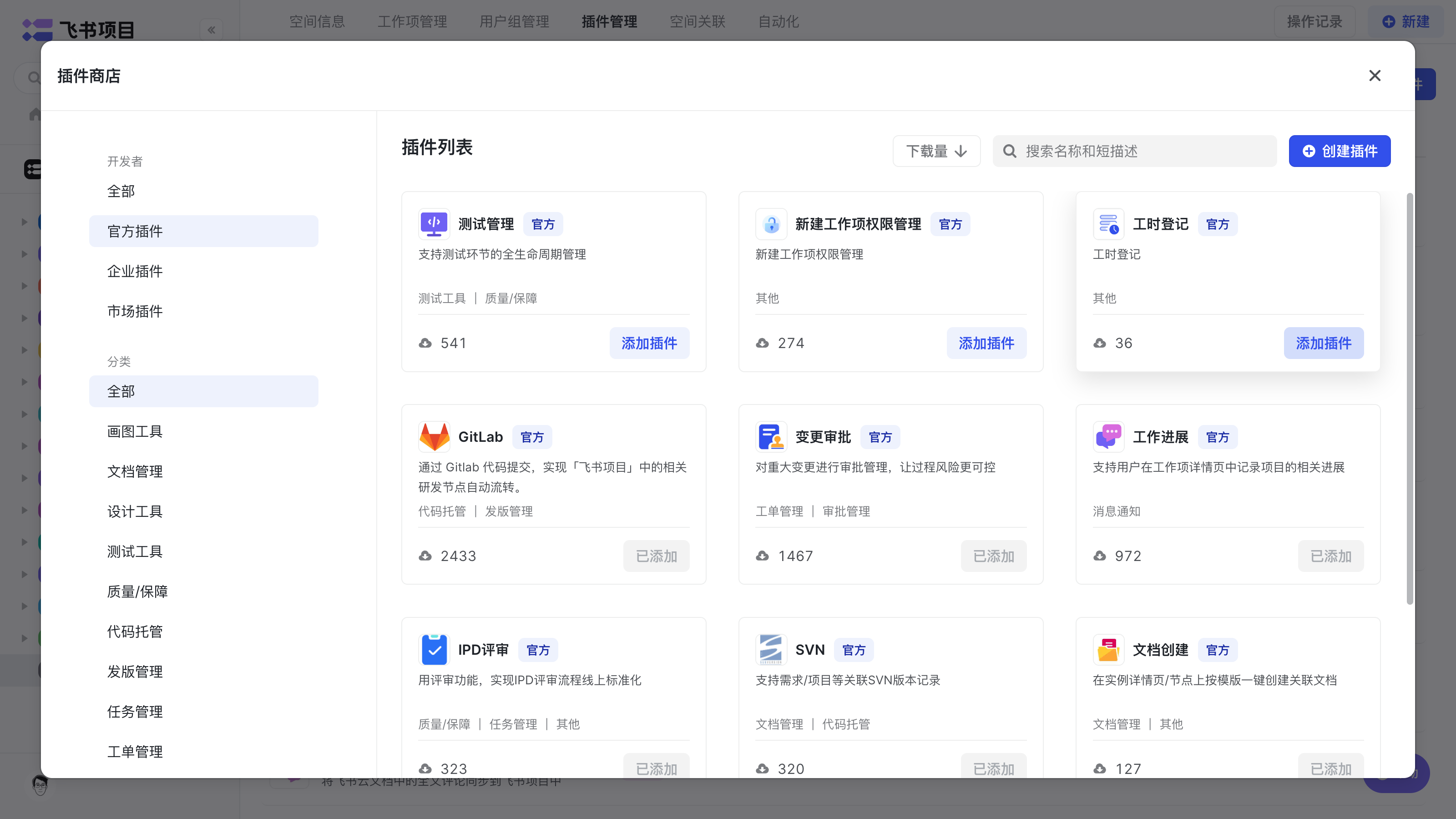Select 全部 under 分类 filter

click(x=203, y=391)
